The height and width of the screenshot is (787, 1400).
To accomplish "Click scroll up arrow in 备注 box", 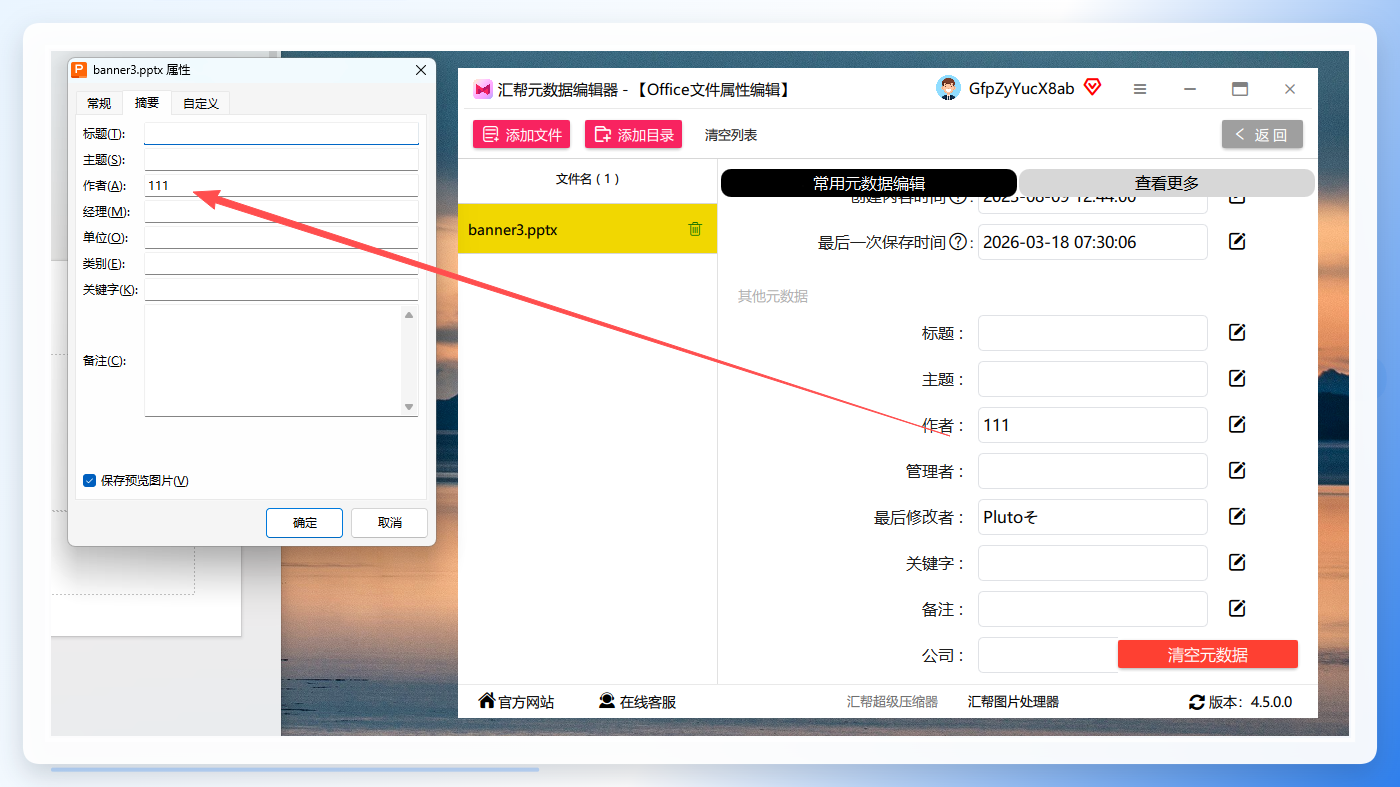I will [409, 315].
